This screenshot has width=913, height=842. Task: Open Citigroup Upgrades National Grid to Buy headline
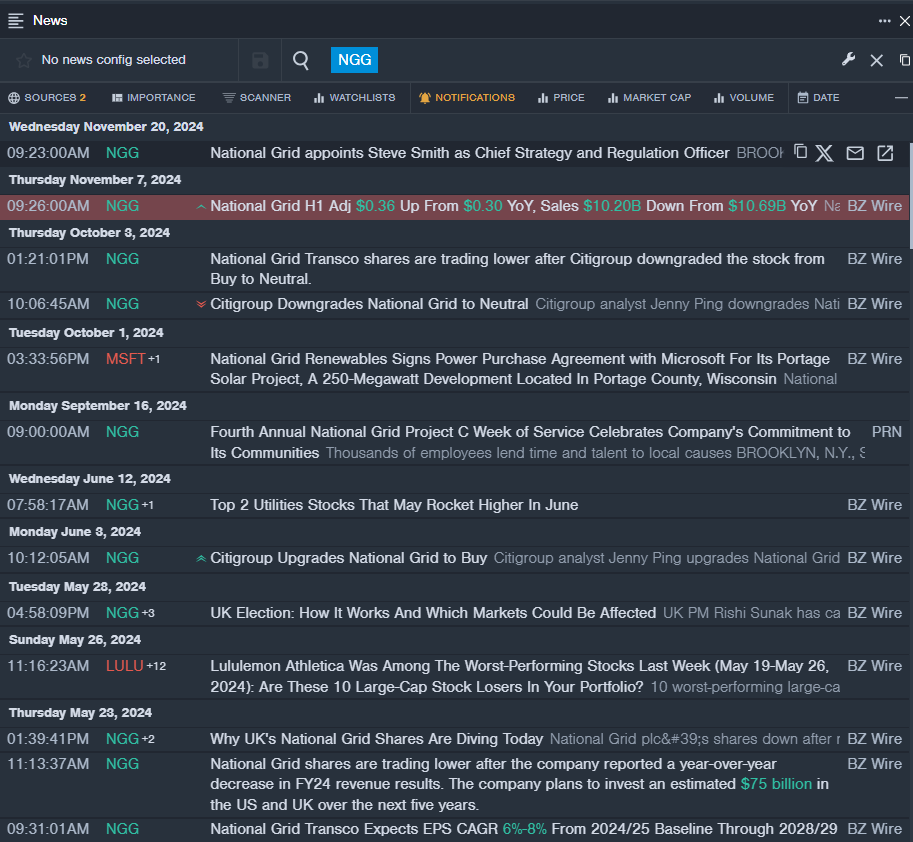(348, 558)
